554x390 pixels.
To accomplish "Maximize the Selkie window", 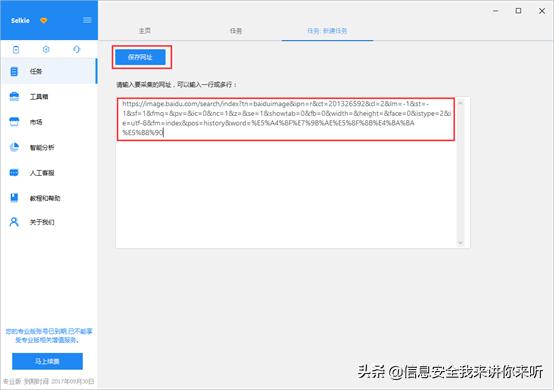I will [x=518, y=11].
